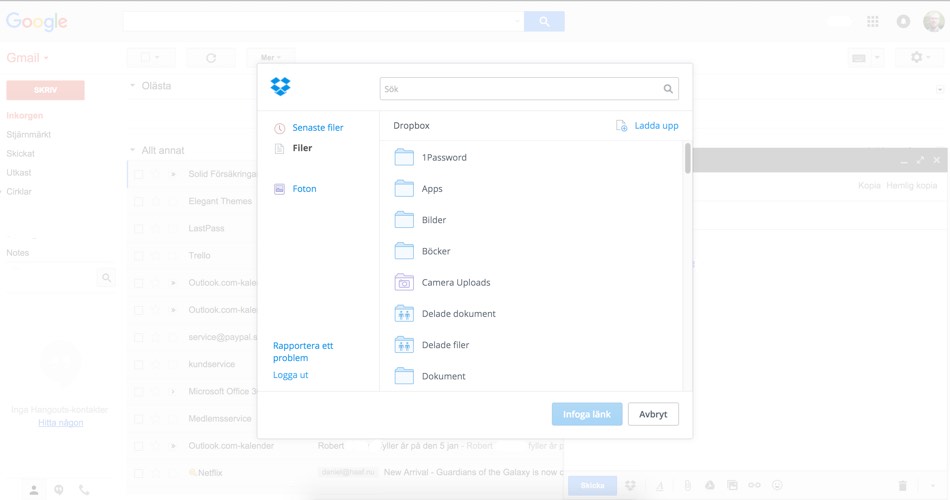Open the Stjärnmärkt label
Screen dimensions: 950x500
click(x=28, y=135)
